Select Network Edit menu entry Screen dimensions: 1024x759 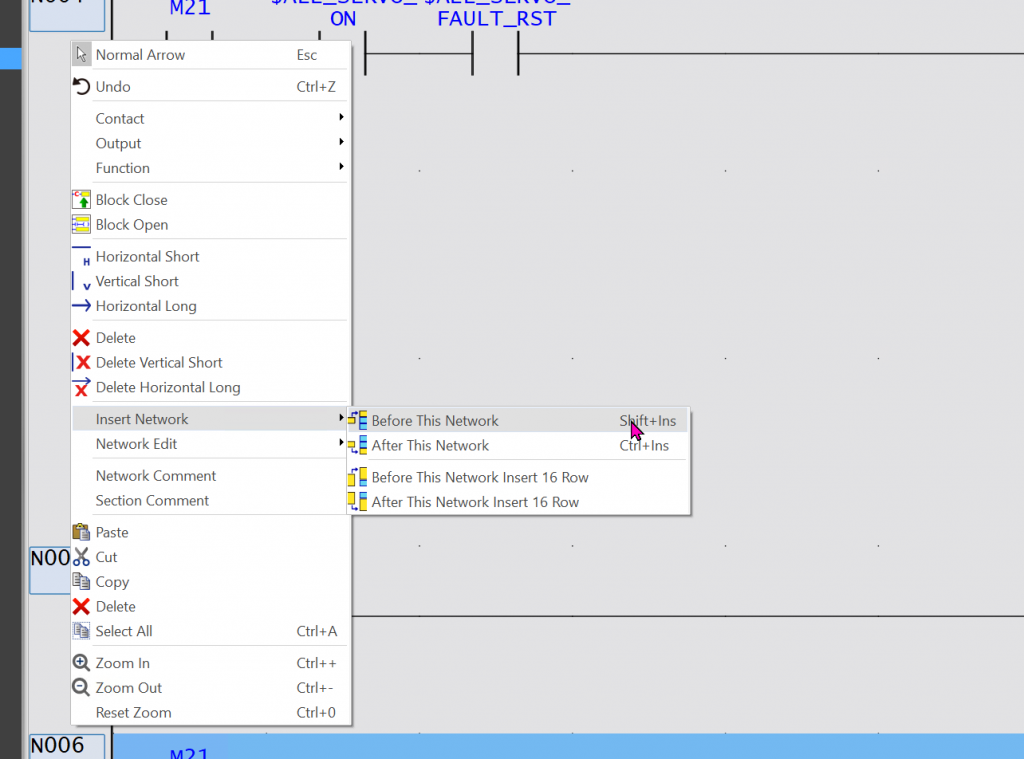pyautogui.click(x=210, y=444)
